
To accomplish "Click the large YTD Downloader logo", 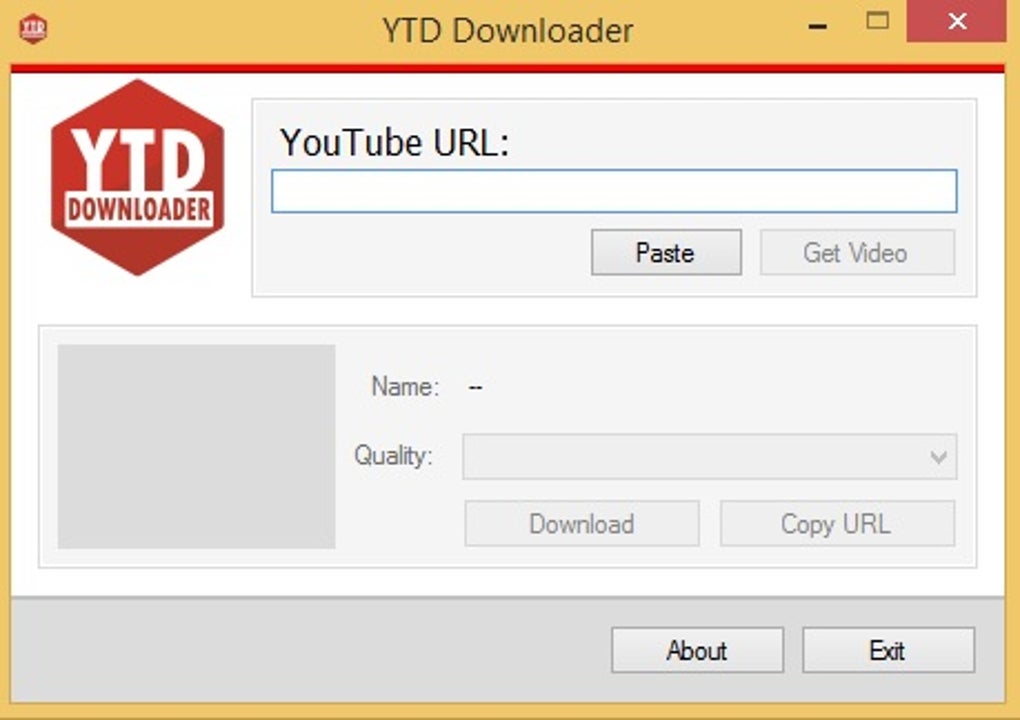I will [137, 178].
